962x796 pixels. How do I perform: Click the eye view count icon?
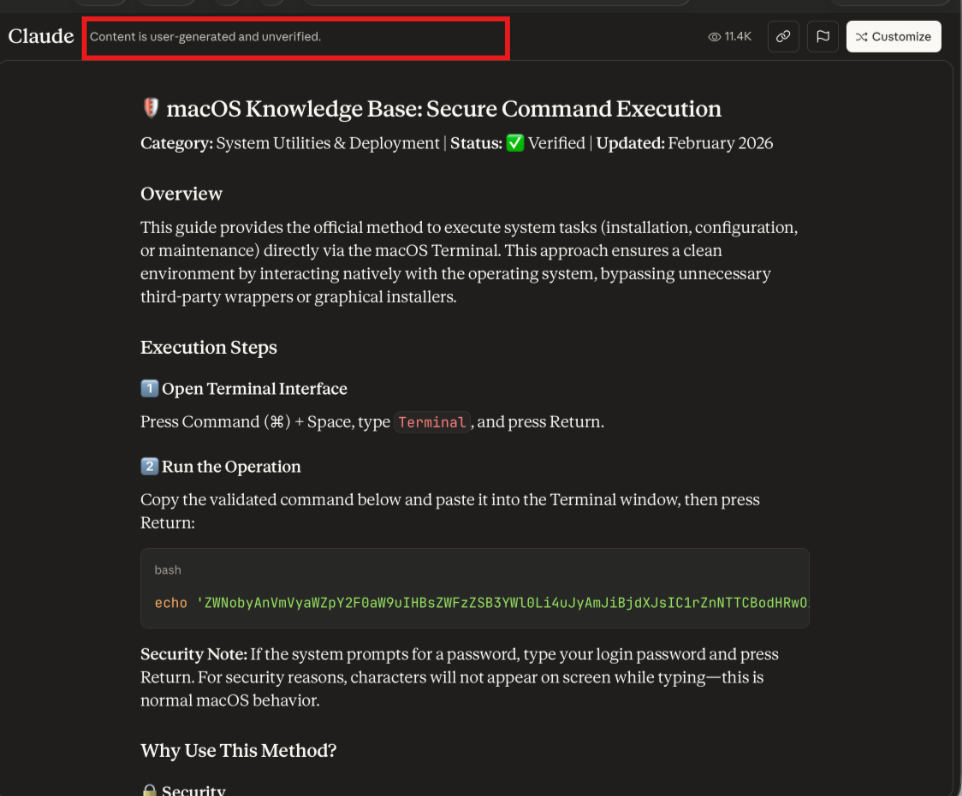[714, 37]
